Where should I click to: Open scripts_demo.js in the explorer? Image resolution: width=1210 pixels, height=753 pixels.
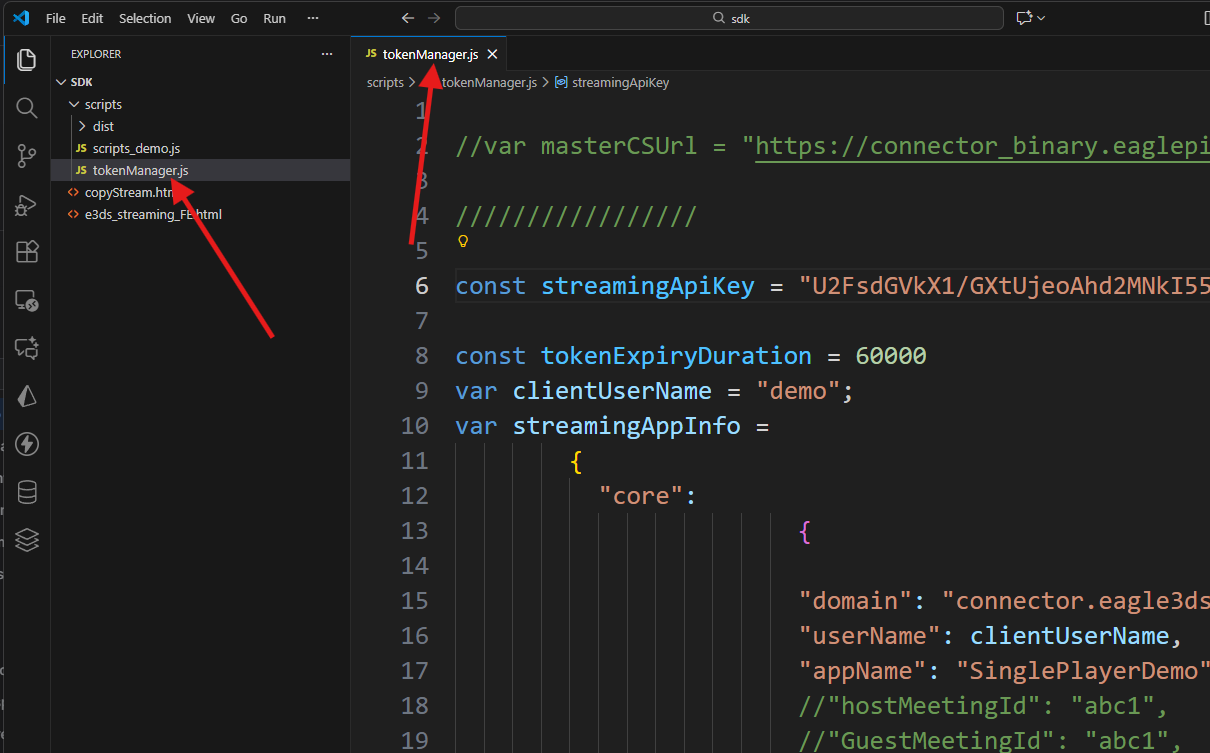[x=136, y=148]
